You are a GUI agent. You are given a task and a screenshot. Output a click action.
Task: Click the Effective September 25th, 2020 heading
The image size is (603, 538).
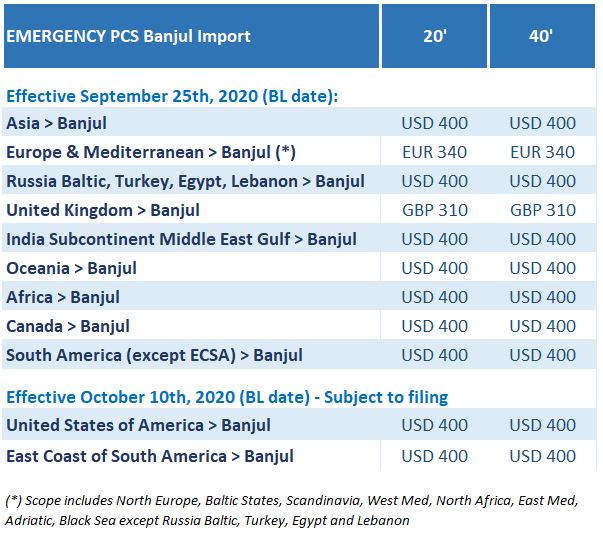[x=172, y=97]
